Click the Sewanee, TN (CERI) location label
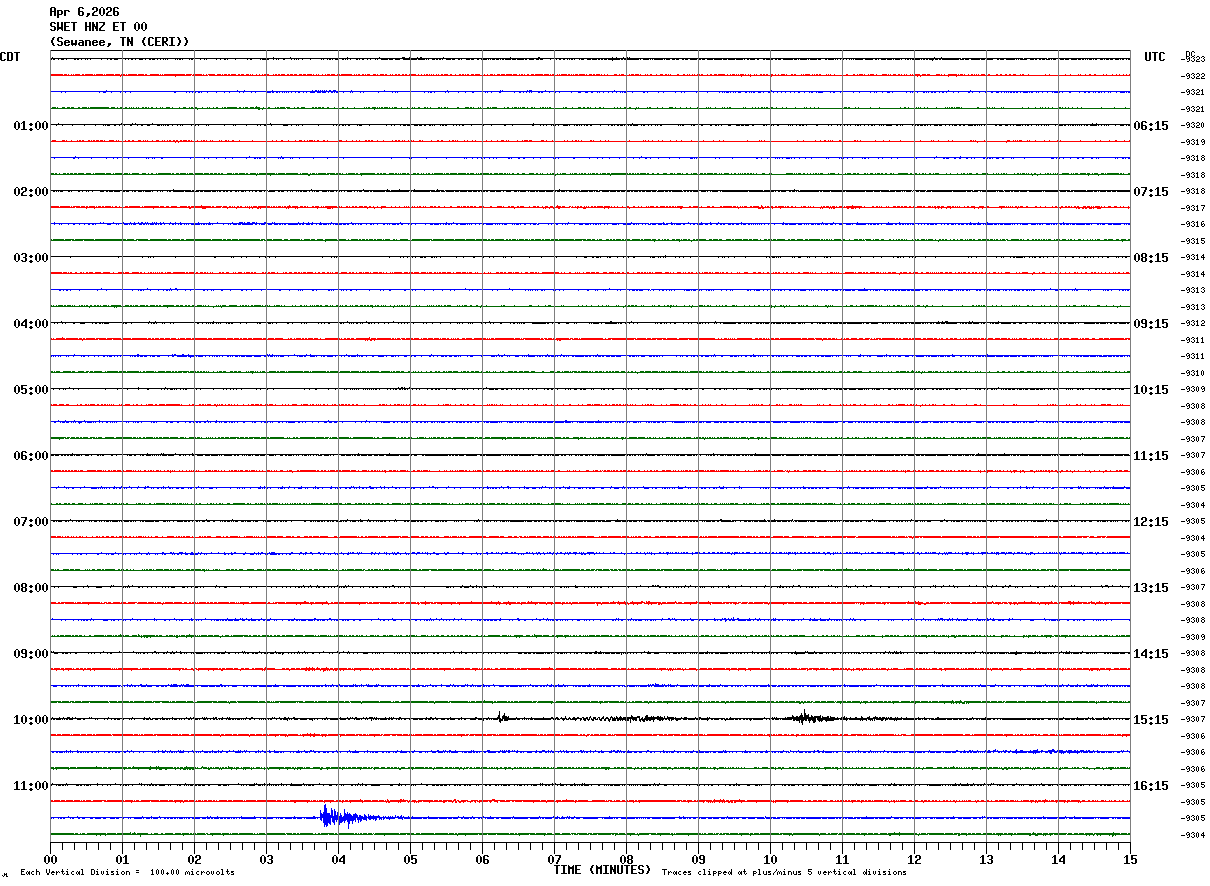Viewport: 1210px width, 886px height. click(x=119, y=42)
